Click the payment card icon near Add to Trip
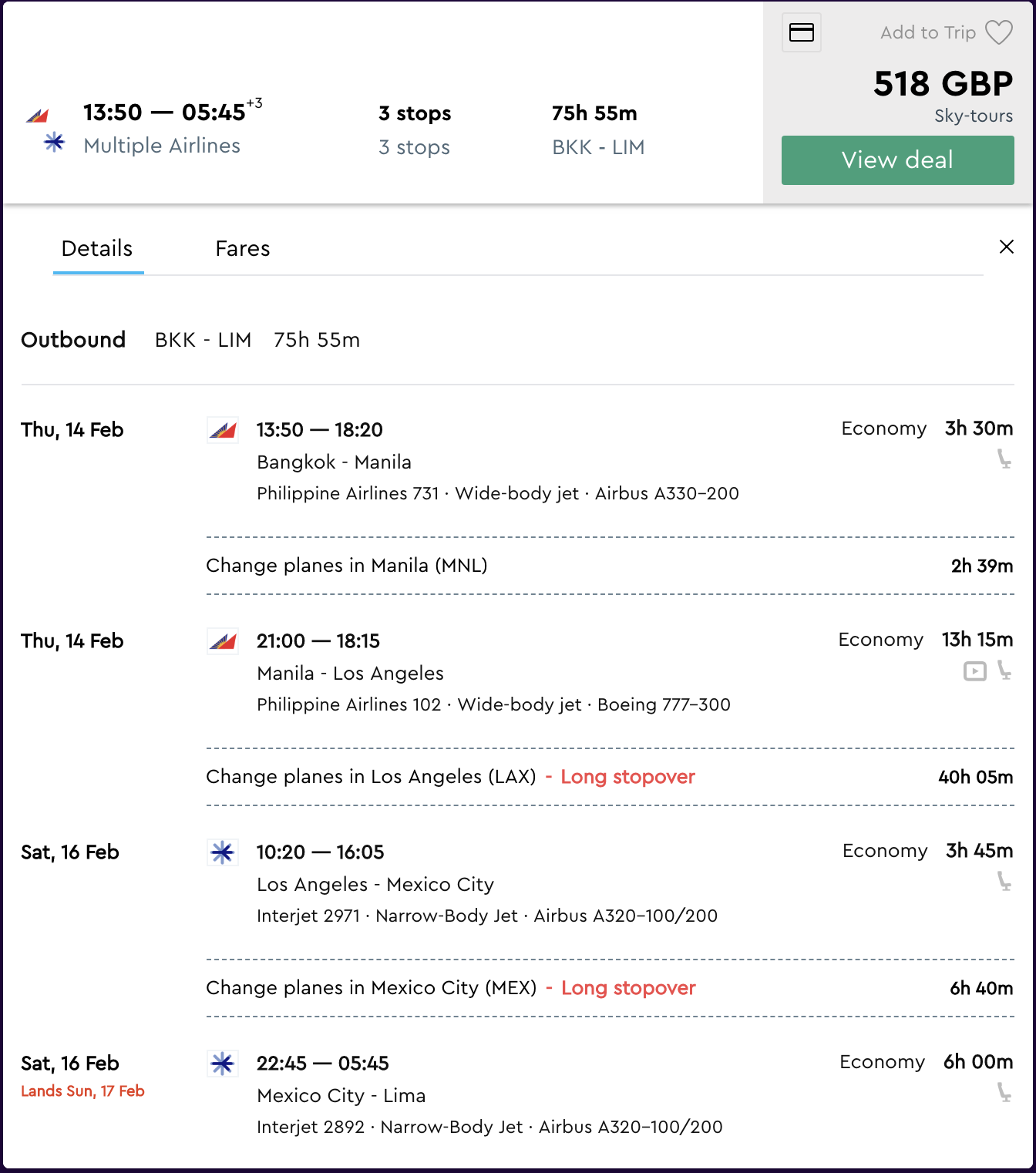Screen dimensions: 1036x1173 (x=802, y=32)
